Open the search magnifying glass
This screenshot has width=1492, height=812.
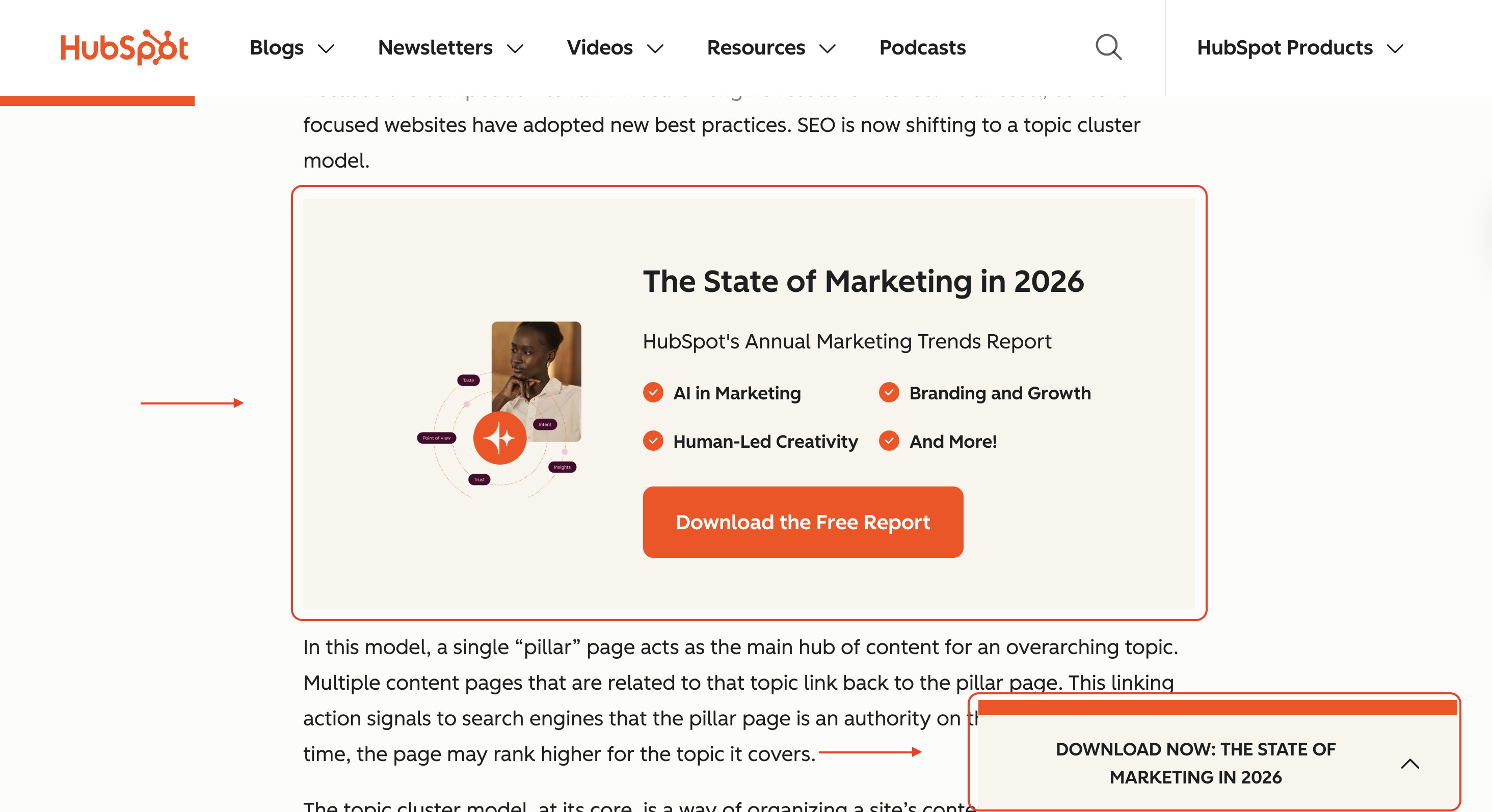coord(1107,47)
